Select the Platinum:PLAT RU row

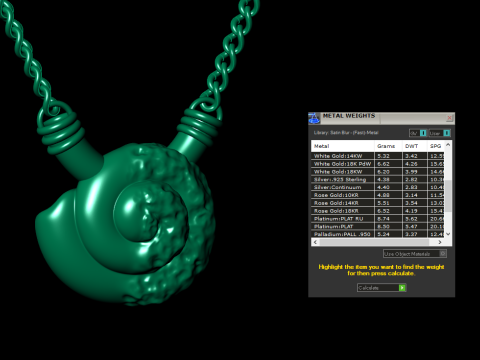(x=378, y=219)
